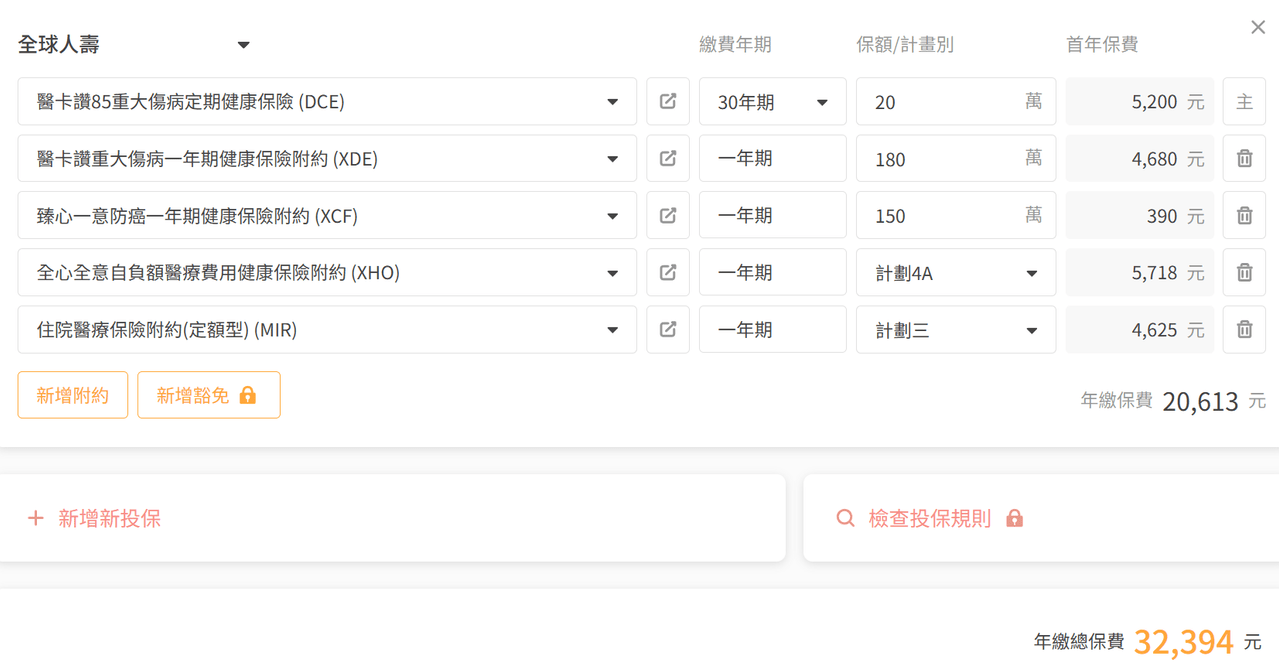Viewport: 1279px width, 666px height.
Task: Open the 計劃4A plan dropdown
Action: coord(955,273)
